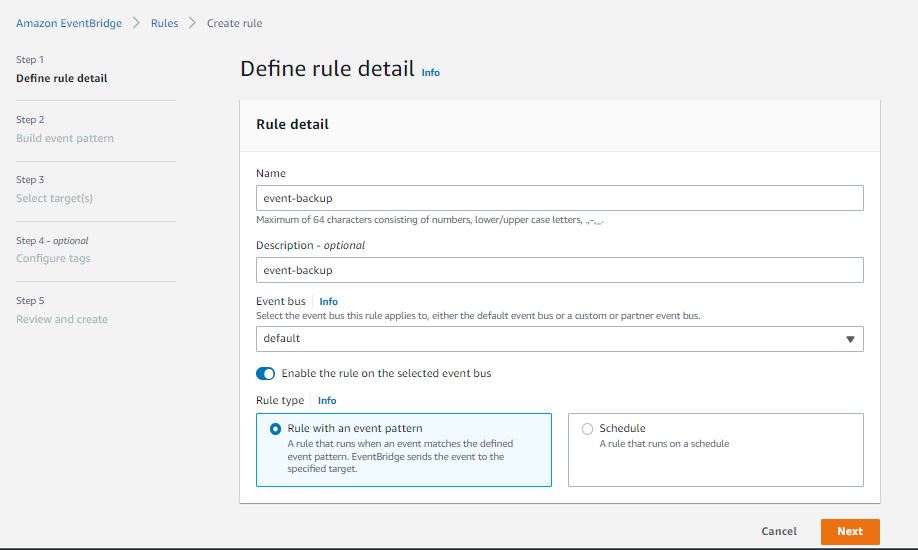Open Info link next to Event bus
This screenshot has width=918, height=550.
pos(328,301)
